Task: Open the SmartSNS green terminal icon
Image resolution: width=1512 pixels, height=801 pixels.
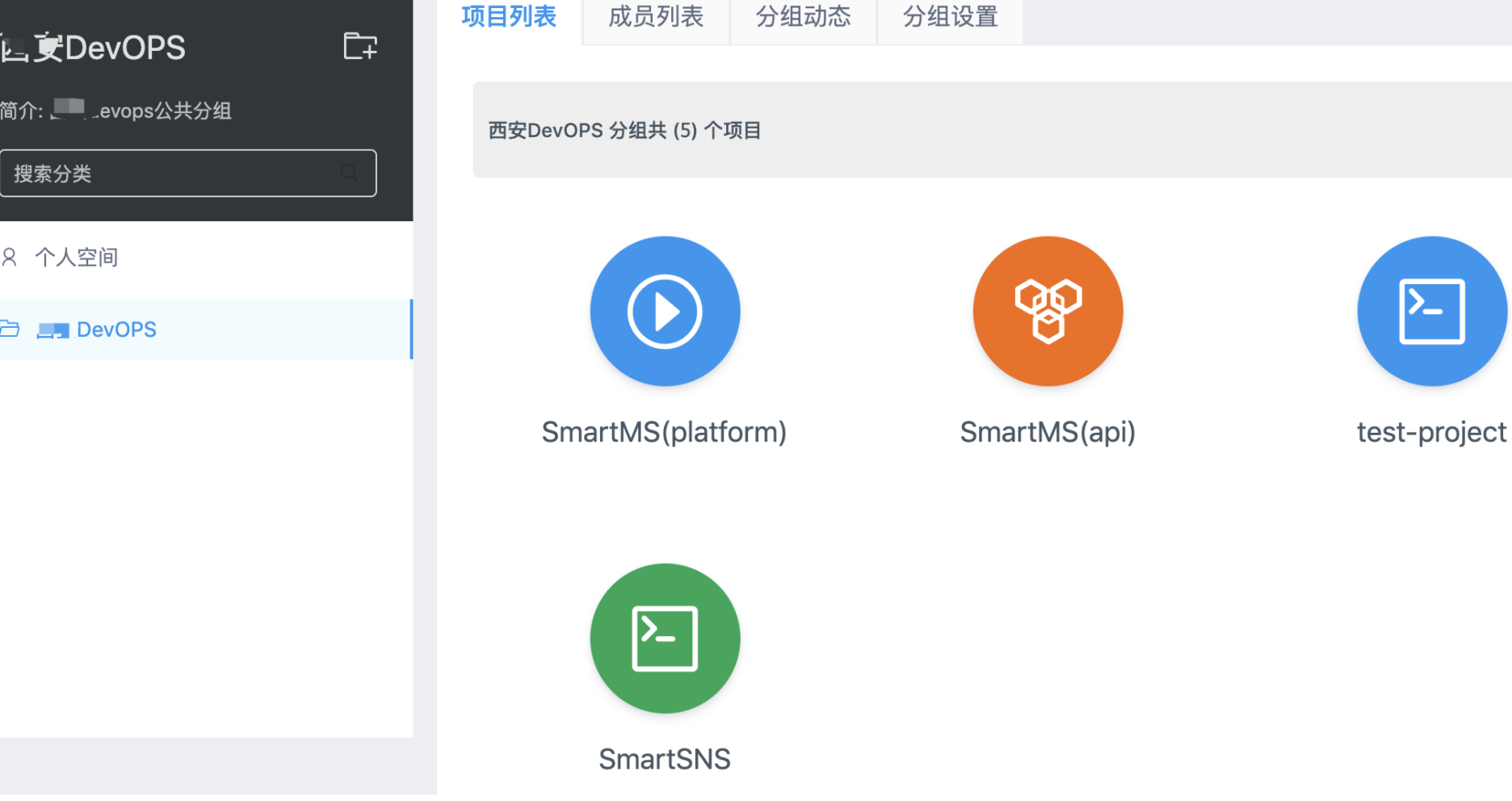Action: [665, 638]
